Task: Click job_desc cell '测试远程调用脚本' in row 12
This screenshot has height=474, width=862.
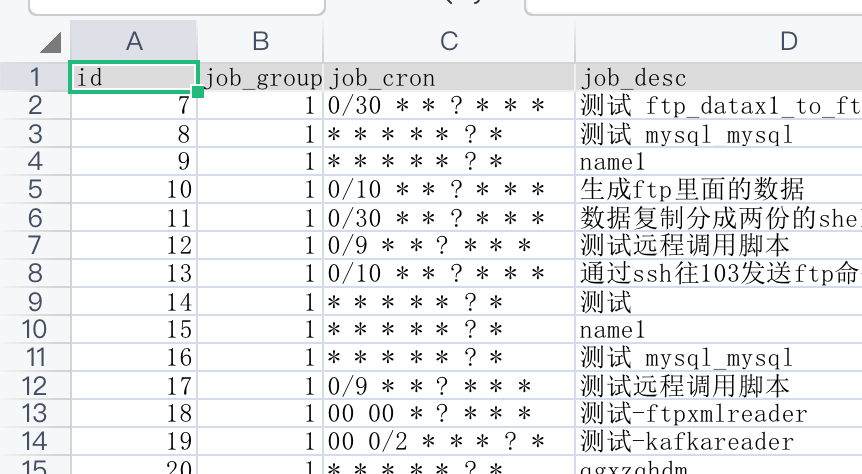Action: click(719, 385)
